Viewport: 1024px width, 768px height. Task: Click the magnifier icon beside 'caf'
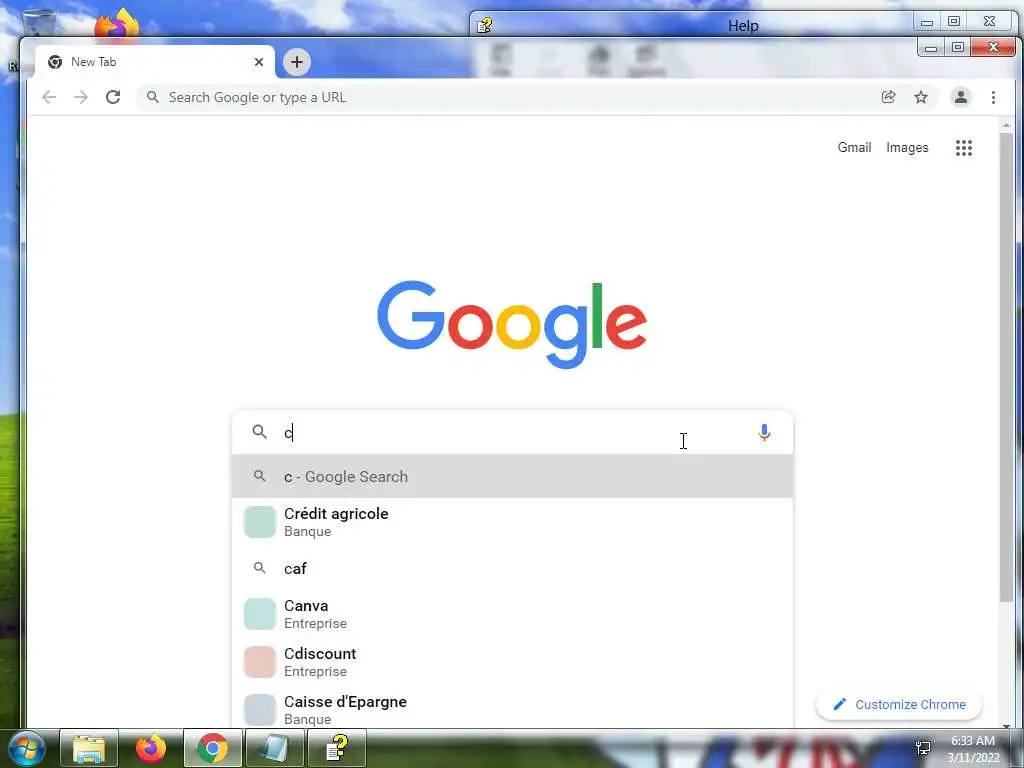[x=260, y=568]
